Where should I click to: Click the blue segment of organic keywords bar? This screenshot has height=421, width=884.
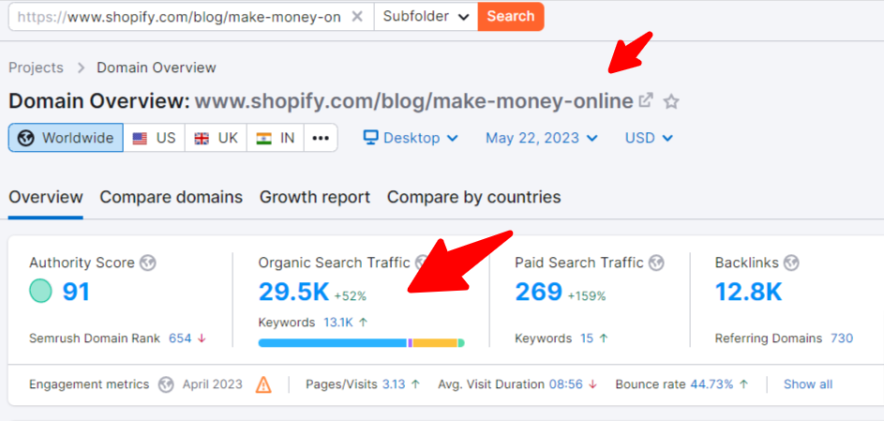click(x=333, y=343)
